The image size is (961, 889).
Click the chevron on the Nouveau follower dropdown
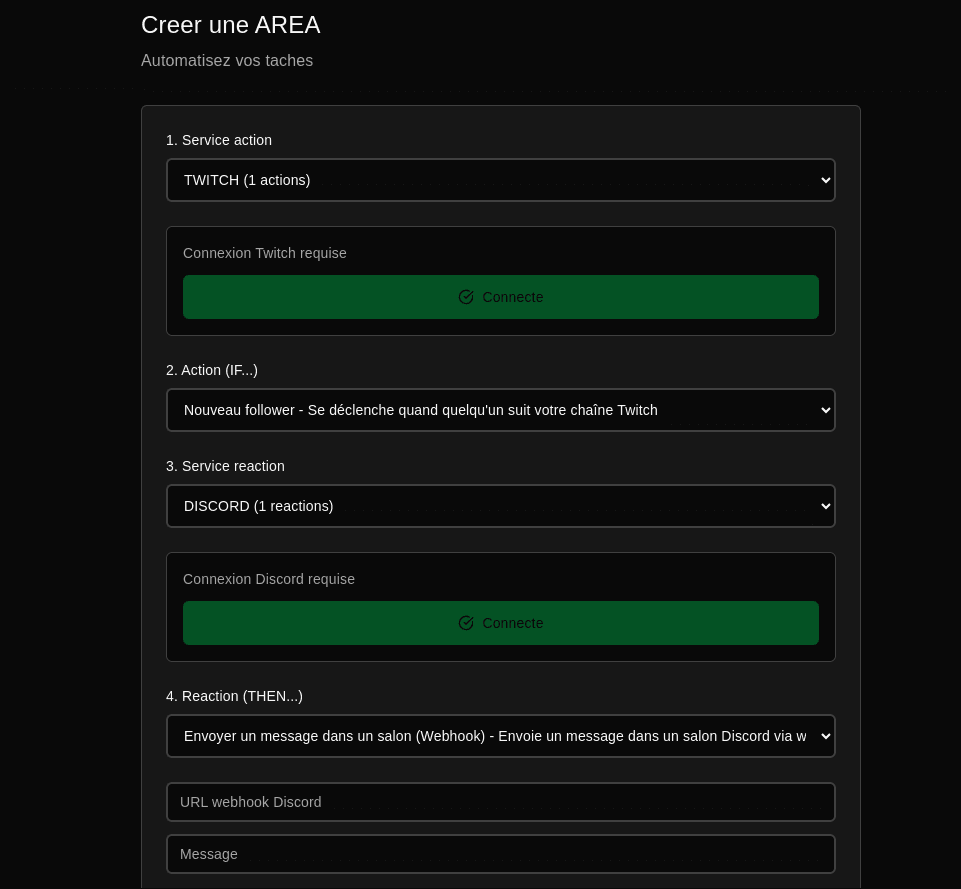point(825,410)
